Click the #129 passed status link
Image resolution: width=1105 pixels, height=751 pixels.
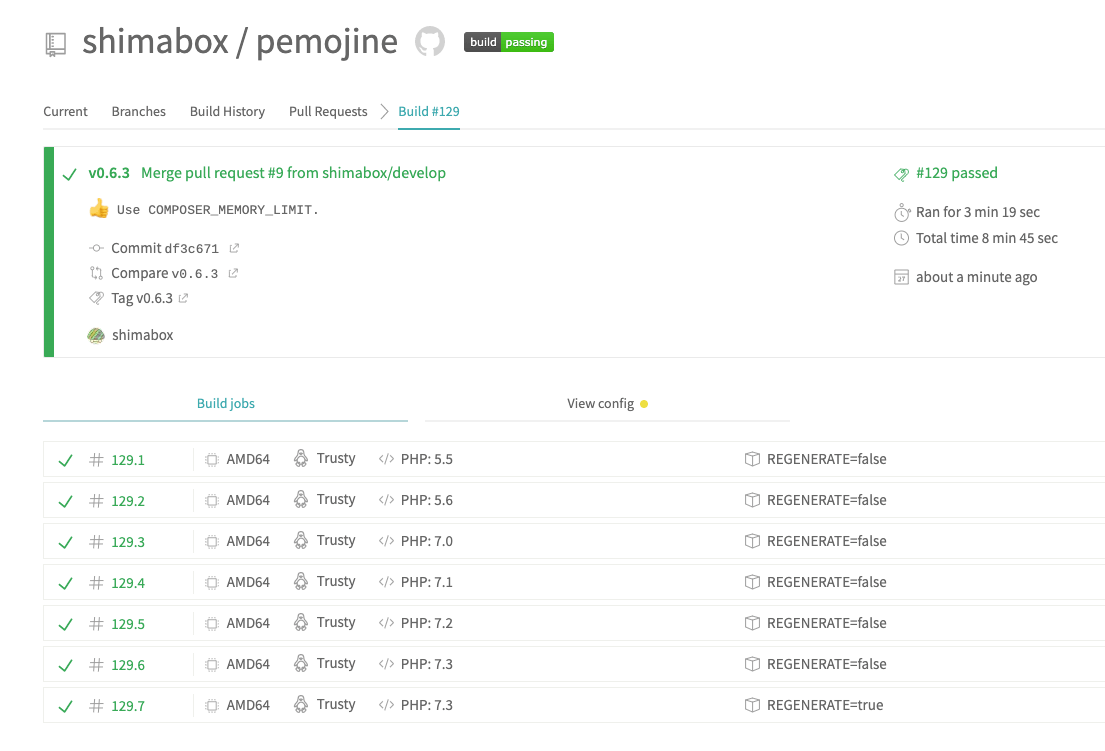click(x=956, y=173)
